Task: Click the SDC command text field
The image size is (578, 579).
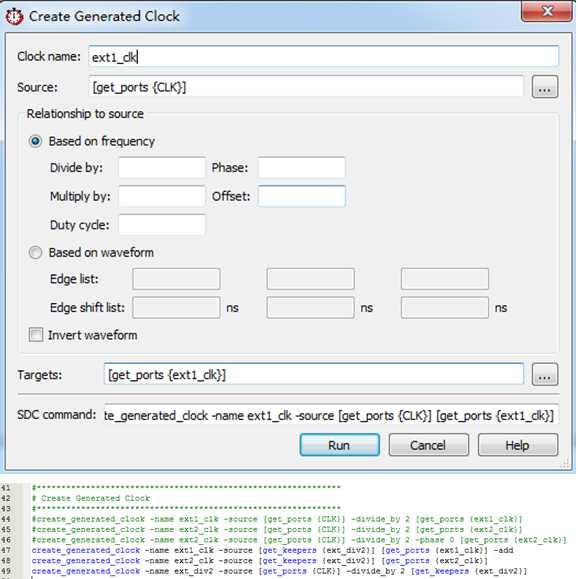Action: tap(331, 415)
